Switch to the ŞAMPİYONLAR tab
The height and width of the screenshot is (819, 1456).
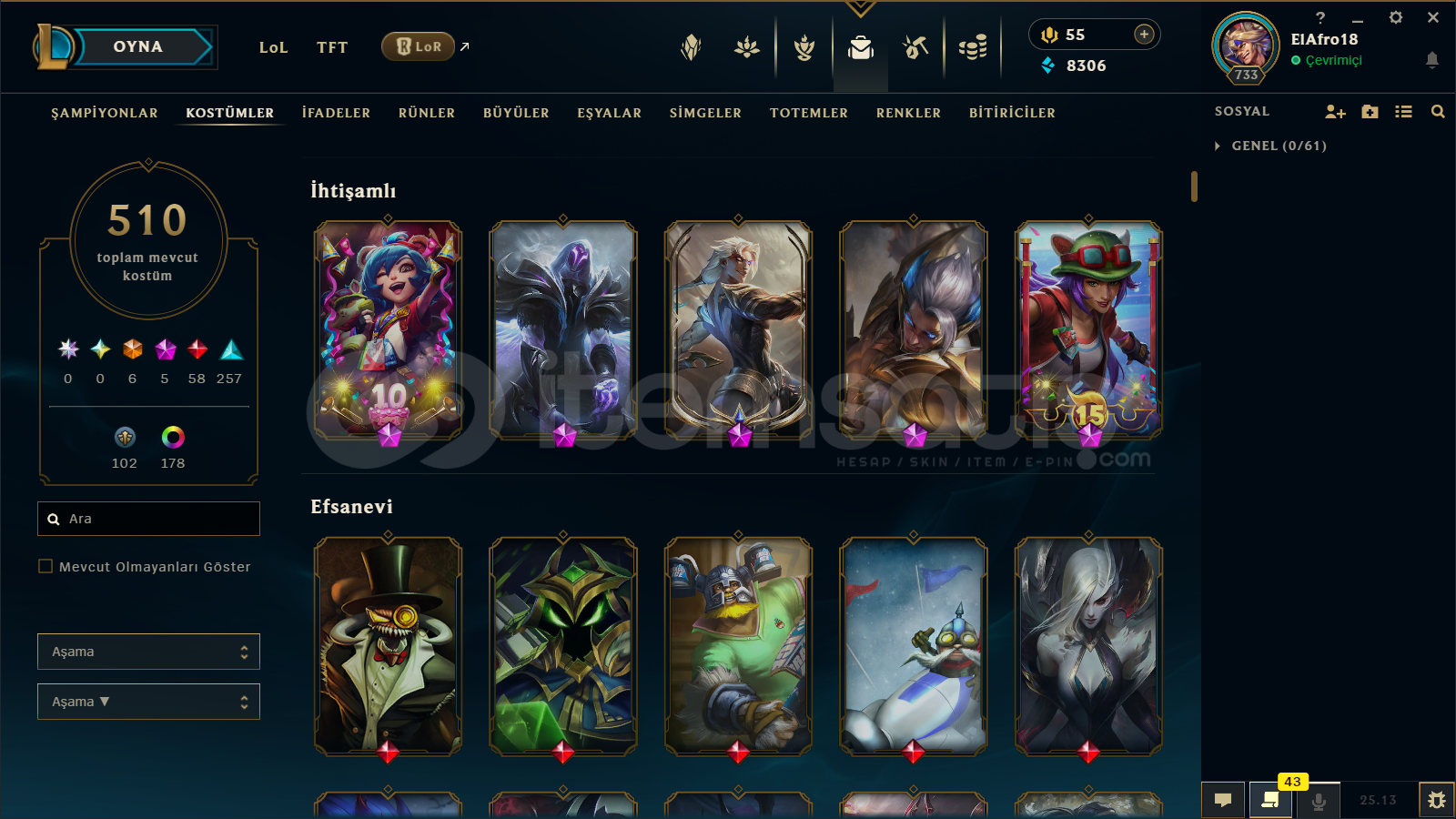pos(105,113)
